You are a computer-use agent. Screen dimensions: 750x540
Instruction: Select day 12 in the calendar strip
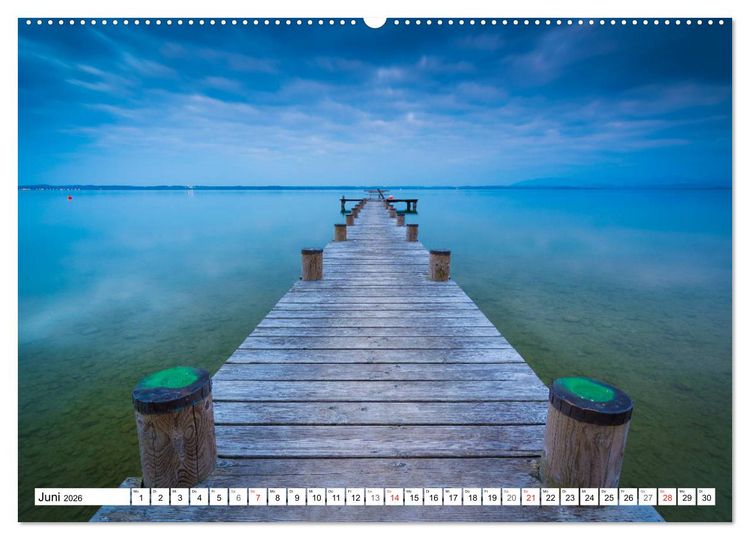355,496
